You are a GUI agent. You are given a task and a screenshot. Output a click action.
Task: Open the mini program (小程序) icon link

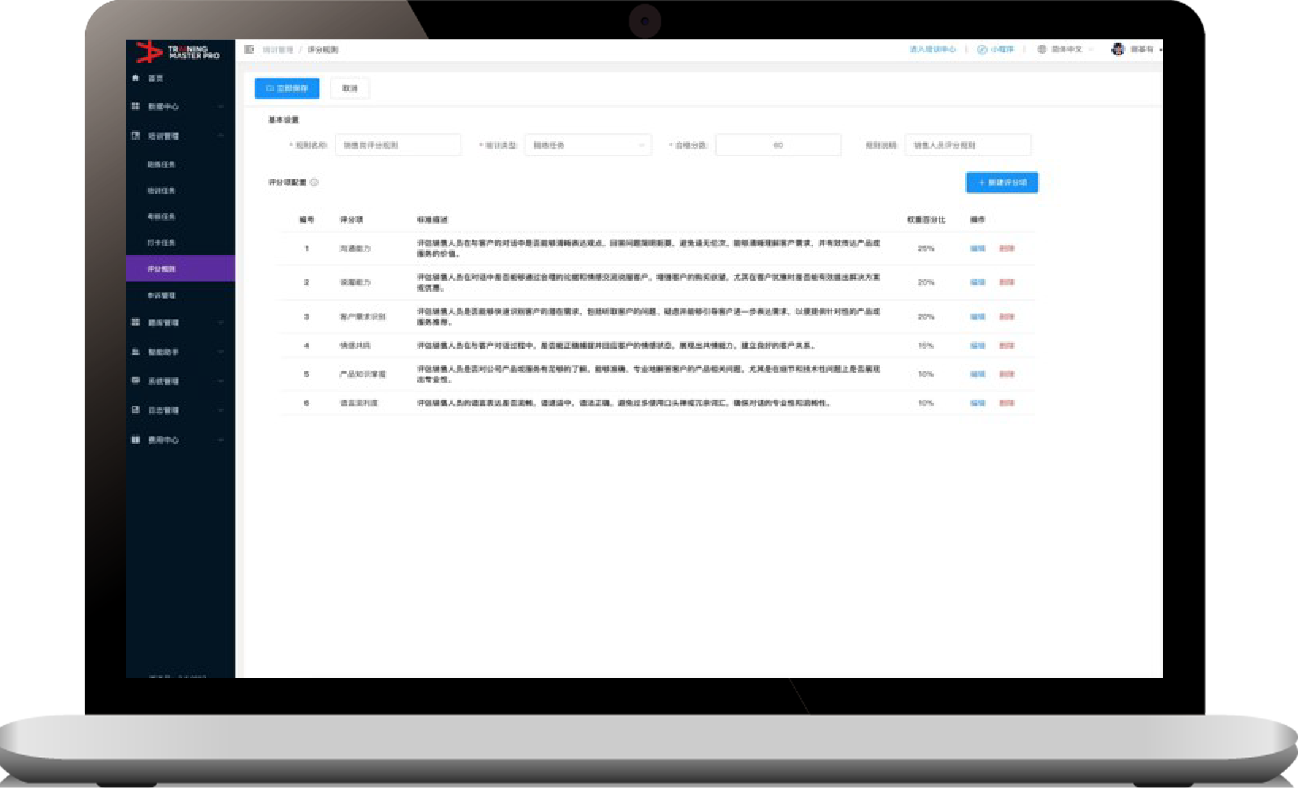pos(982,49)
